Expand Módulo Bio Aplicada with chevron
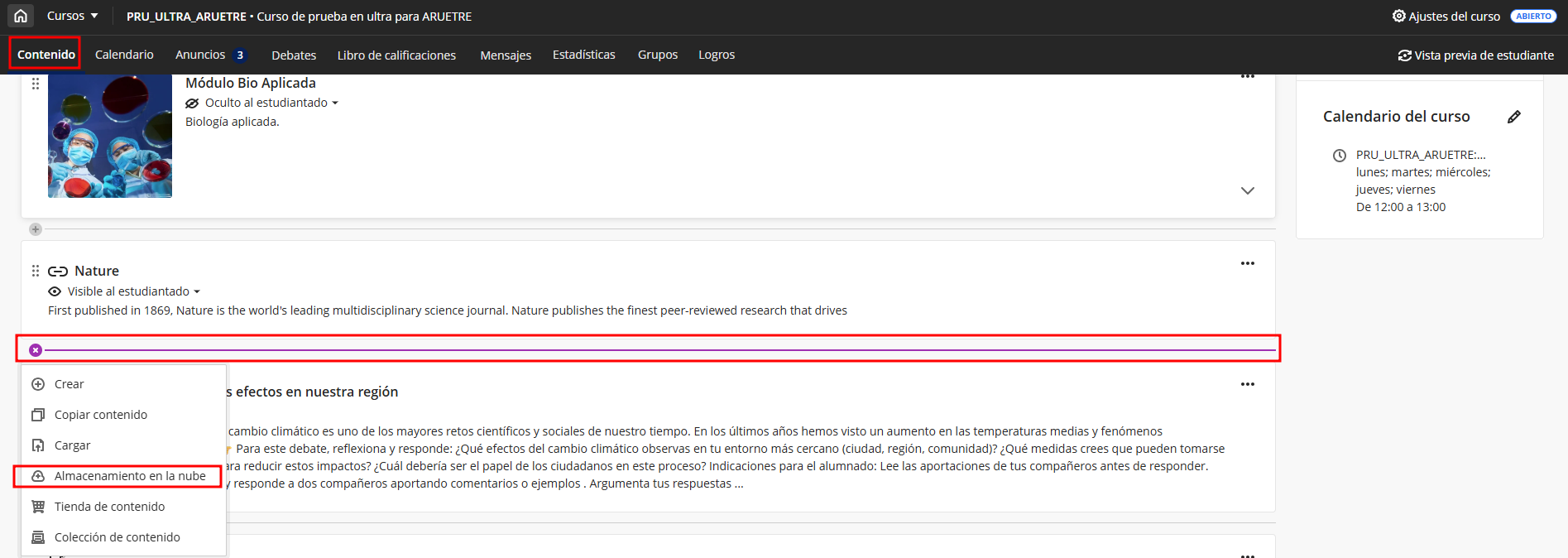Viewport: 1568px width, 558px height. tap(1247, 190)
